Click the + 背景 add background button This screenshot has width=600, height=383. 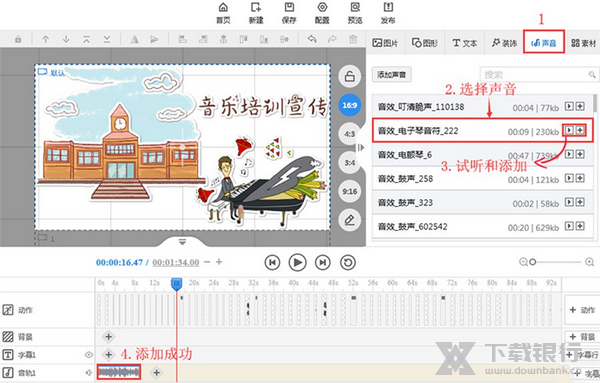[582, 337]
